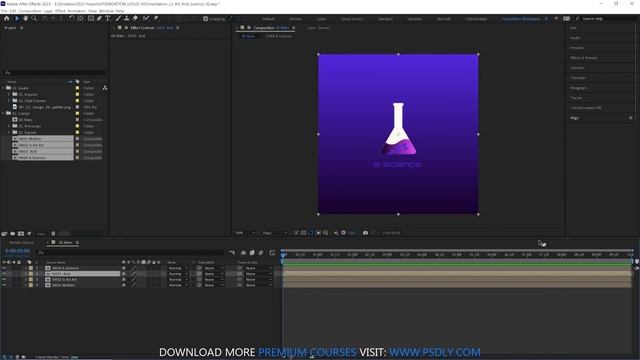This screenshot has width=640, height=360.
Task: Hide the SH04 A Science layer with its eye
Action: coord(4,268)
